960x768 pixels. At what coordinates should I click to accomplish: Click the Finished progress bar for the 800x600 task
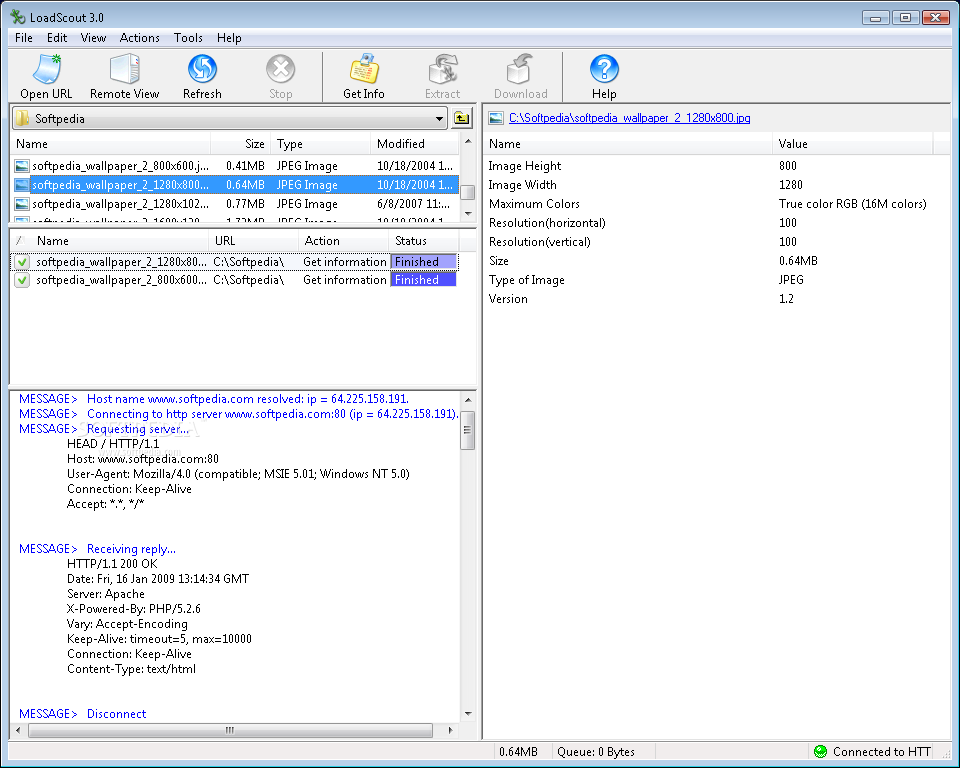[424, 280]
